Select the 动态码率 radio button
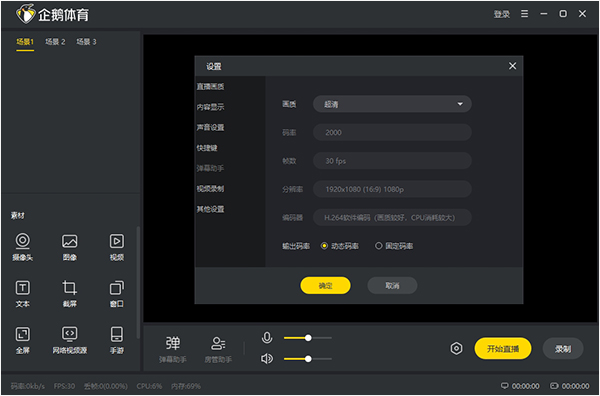 pos(324,246)
